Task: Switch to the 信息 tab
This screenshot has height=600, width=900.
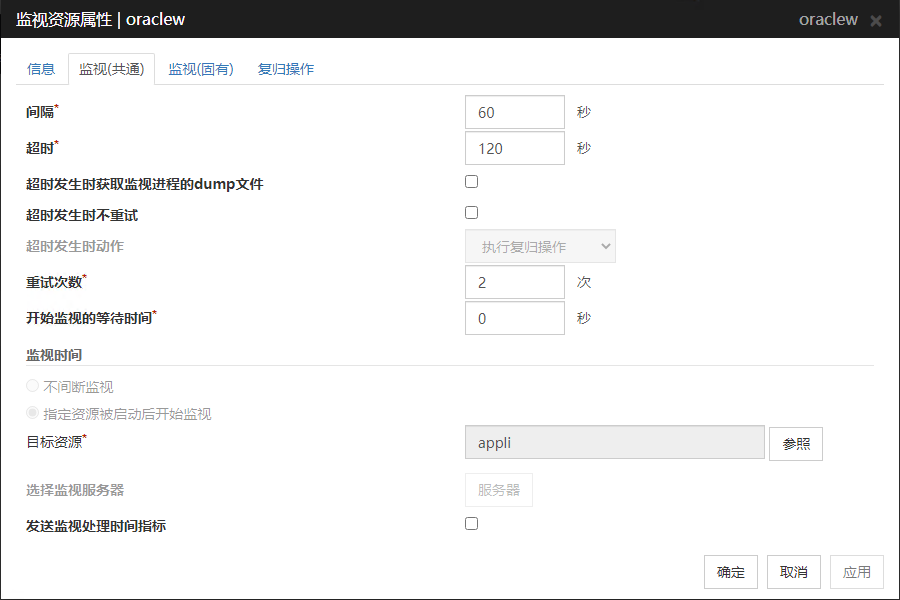Action: point(41,69)
